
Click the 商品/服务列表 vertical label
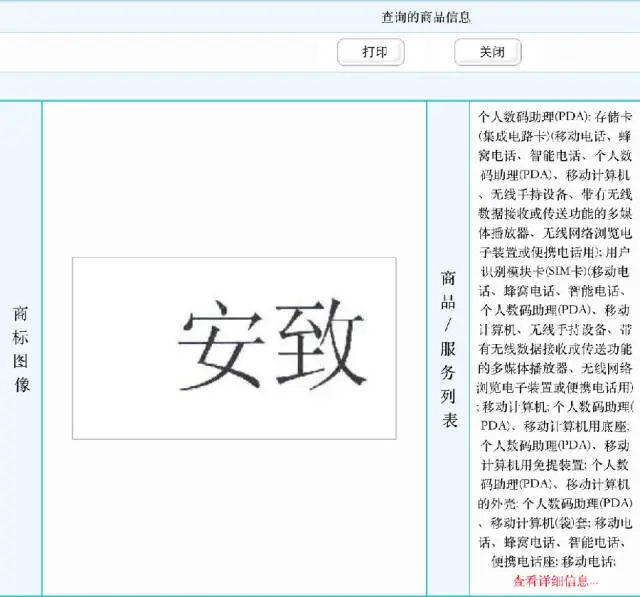pos(448,349)
